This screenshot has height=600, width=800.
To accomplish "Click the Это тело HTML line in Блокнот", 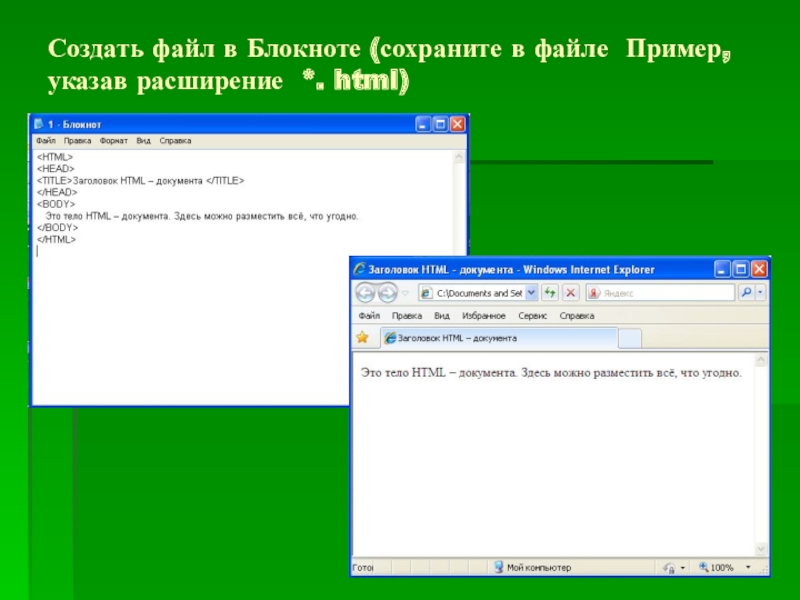I will [x=202, y=216].
